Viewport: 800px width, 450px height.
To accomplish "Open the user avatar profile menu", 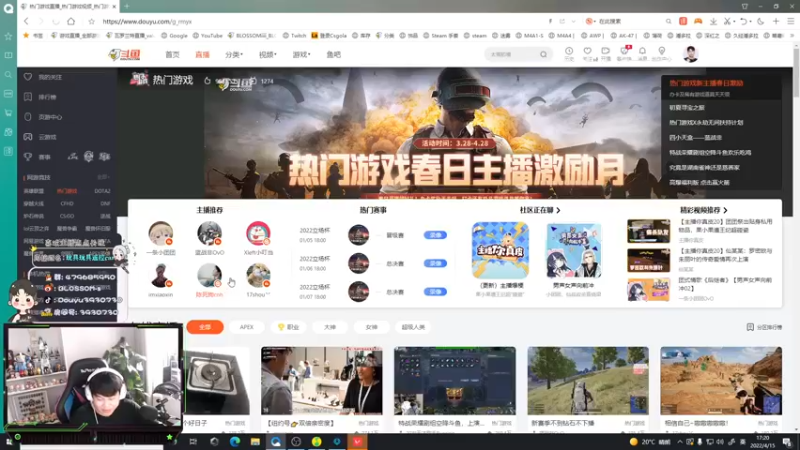I will [690, 54].
